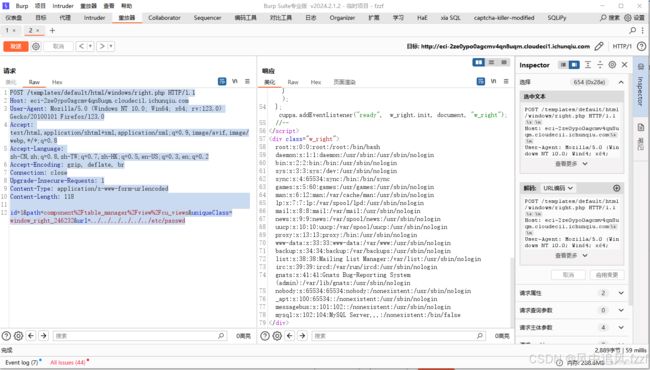This screenshot has width=650, height=370.
Task: Open the Burp menu
Action: coord(22,6)
